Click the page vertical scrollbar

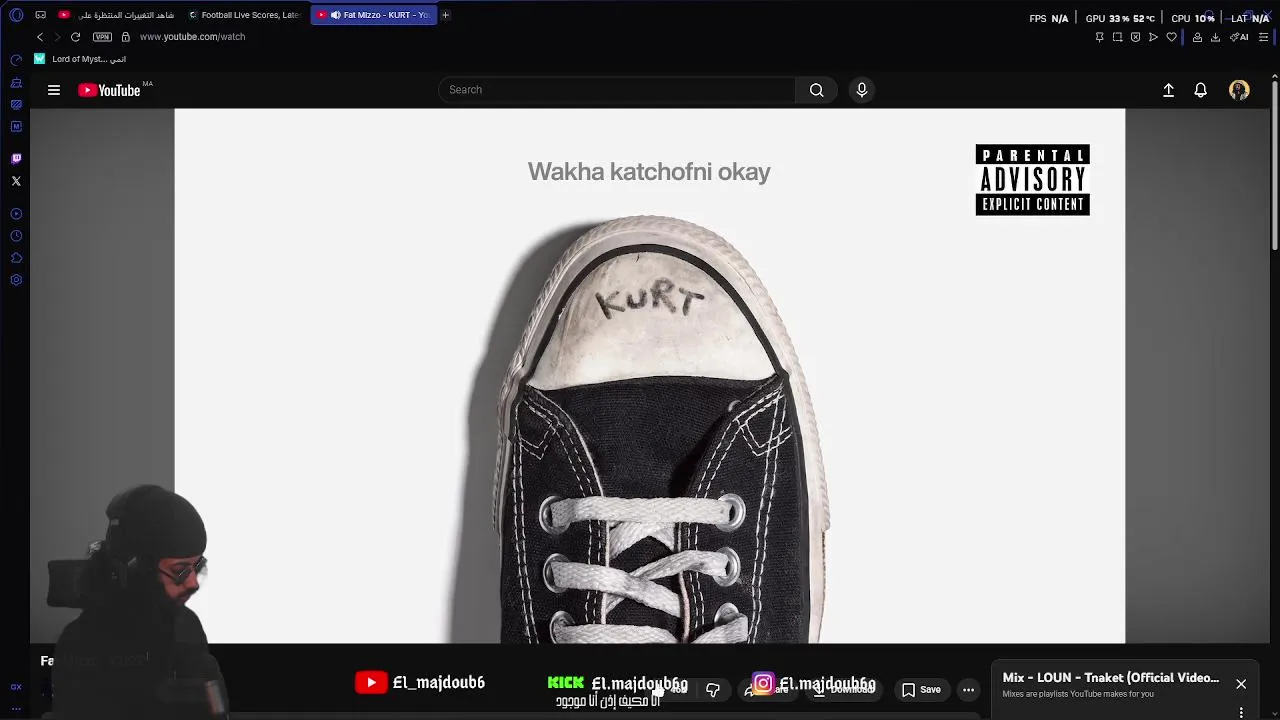[x=1274, y=165]
